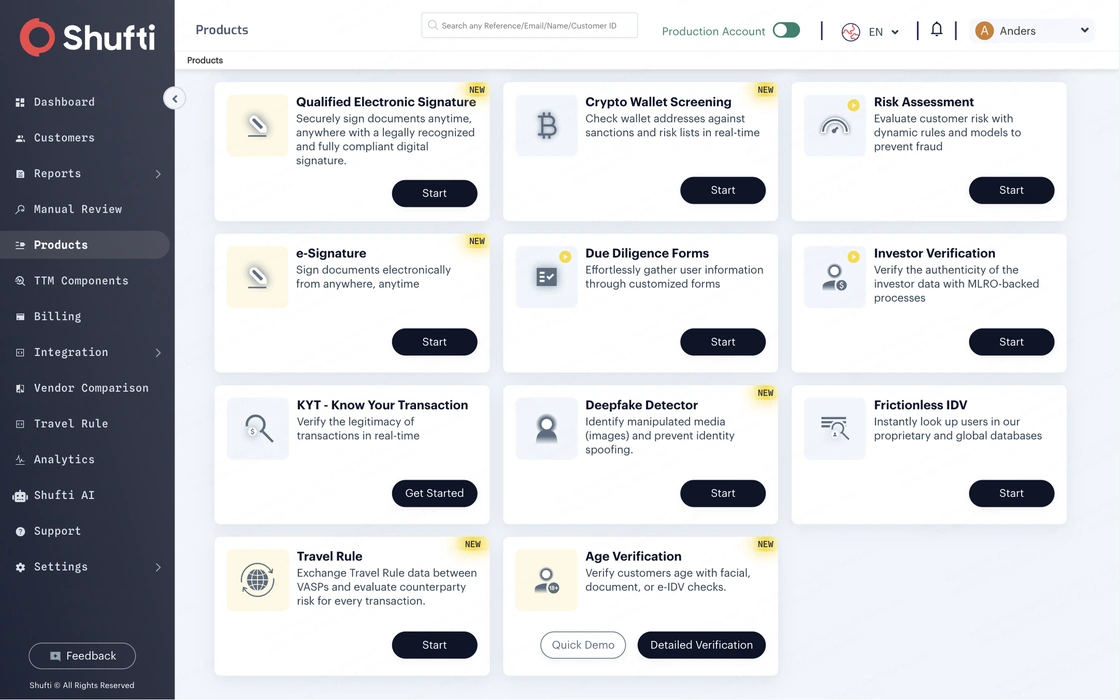Click the Frictionless IDV search-list icon
Screen dimensions: 1120x700
(835, 429)
